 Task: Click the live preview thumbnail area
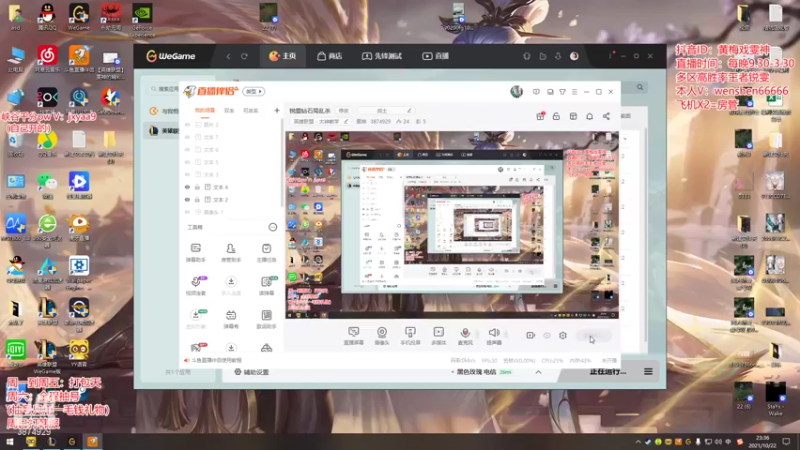point(452,226)
